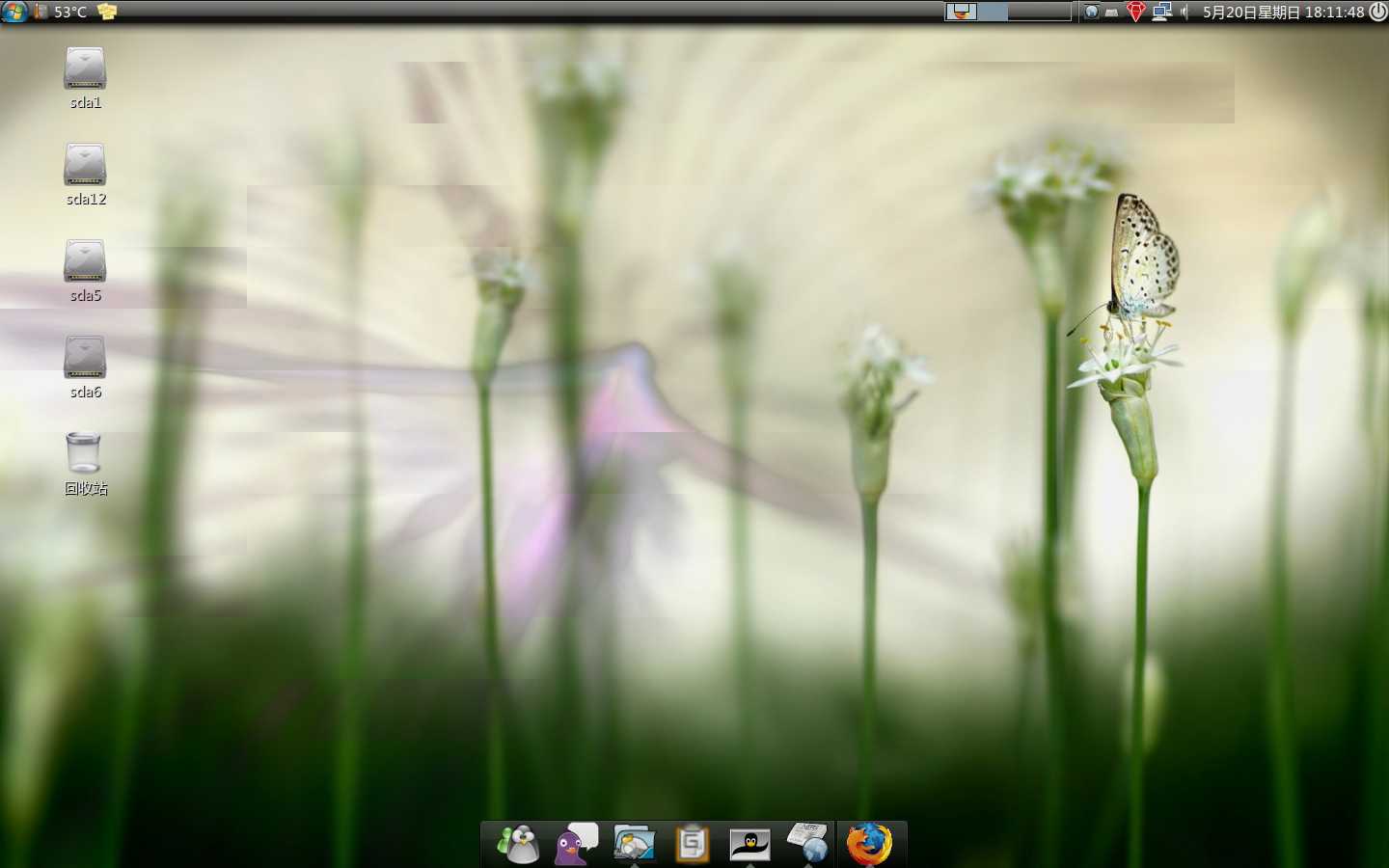Open the network connection tray icon

[x=1161, y=12]
